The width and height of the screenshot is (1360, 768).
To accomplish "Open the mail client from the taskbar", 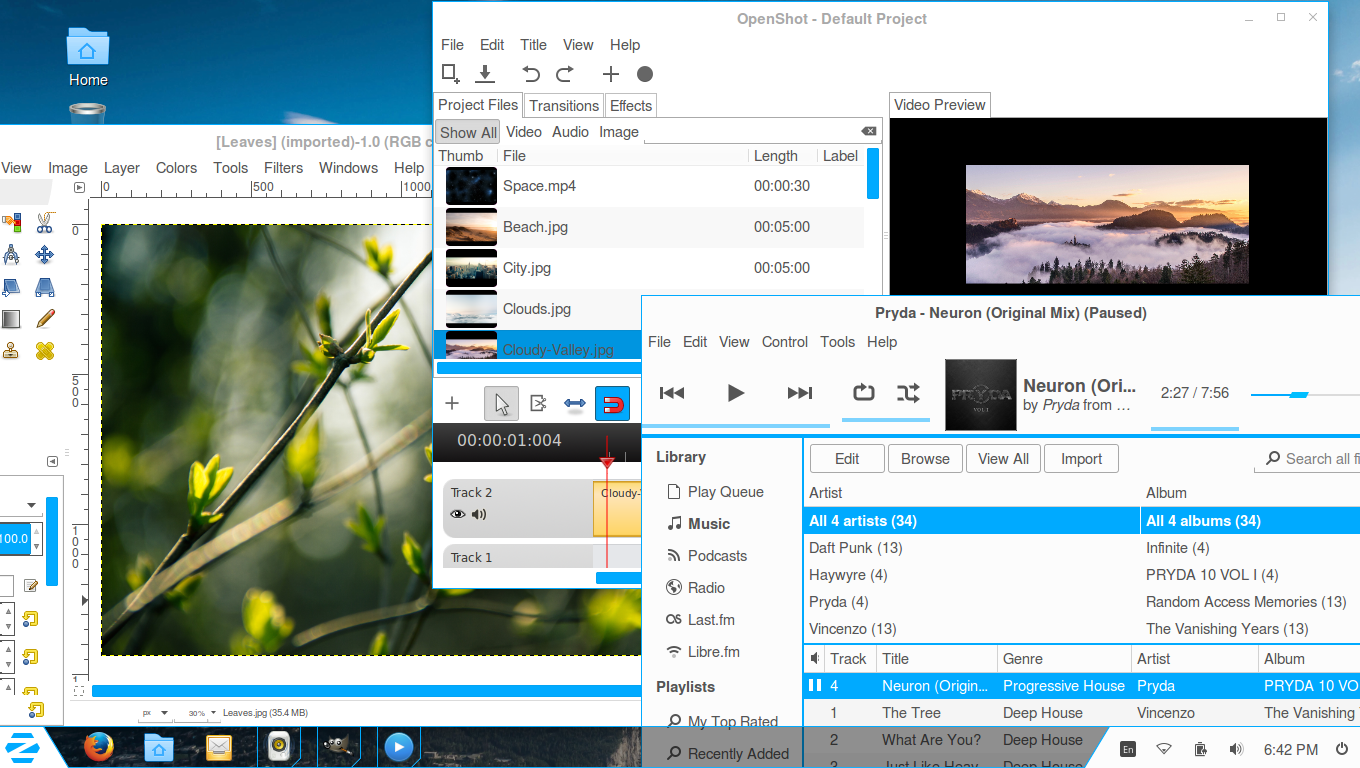I will (218, 746).
